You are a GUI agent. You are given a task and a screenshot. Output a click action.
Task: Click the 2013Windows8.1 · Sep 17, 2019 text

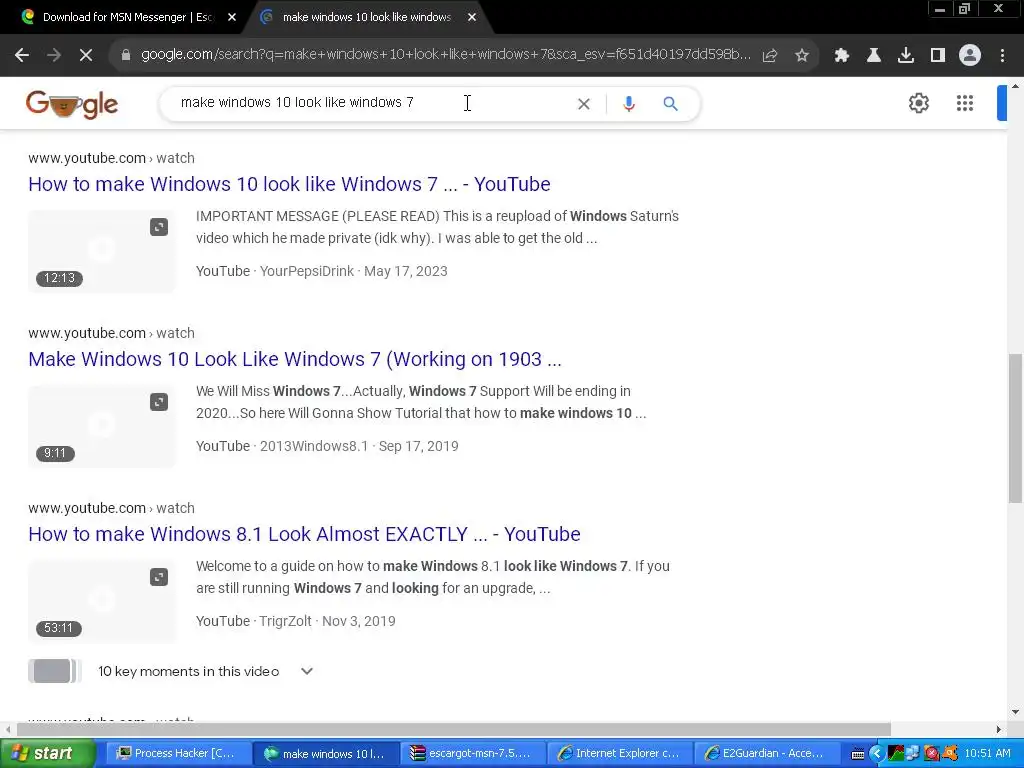[x=359, y=446]
